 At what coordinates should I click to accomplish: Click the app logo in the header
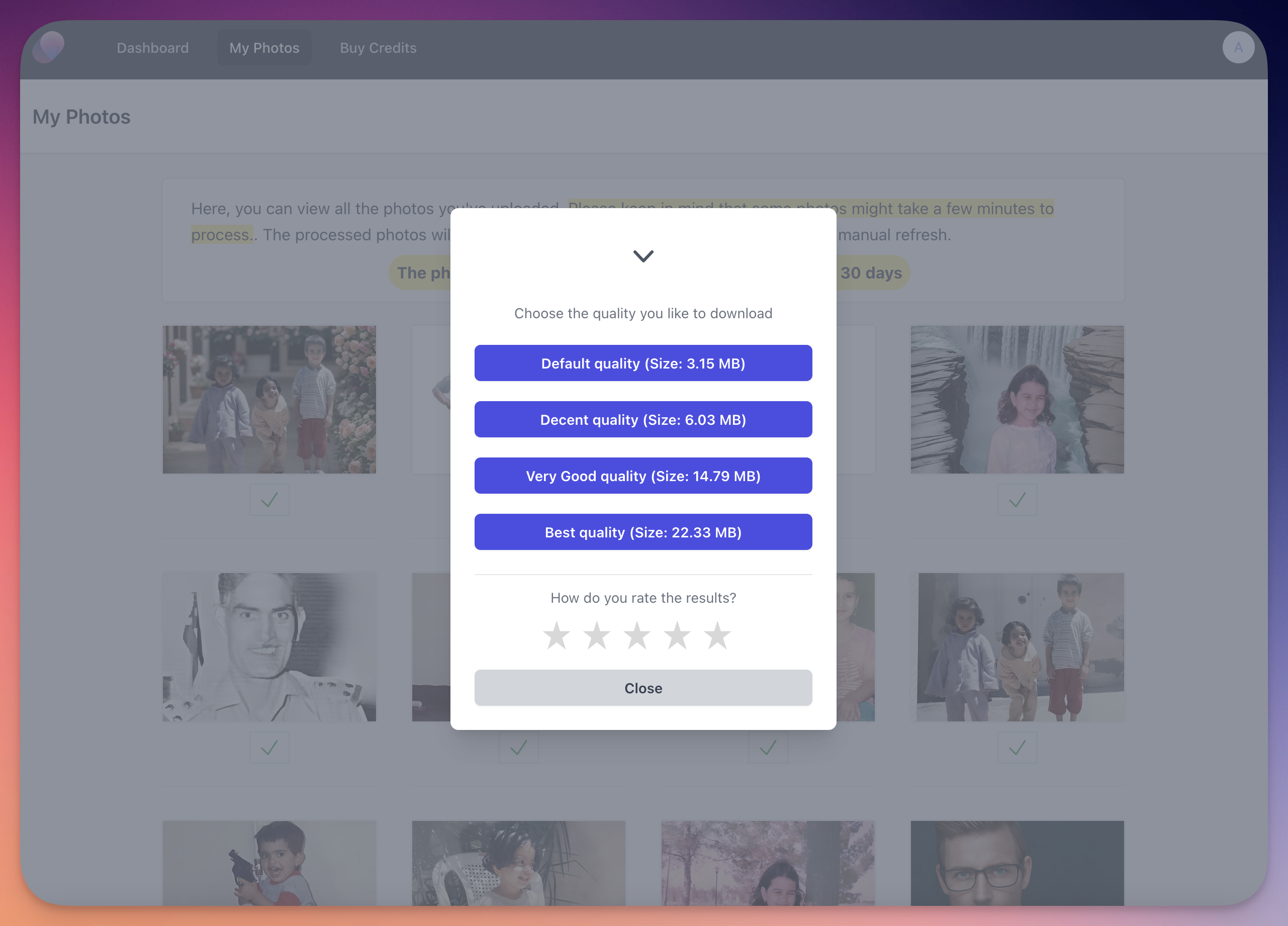click(48, 47)
